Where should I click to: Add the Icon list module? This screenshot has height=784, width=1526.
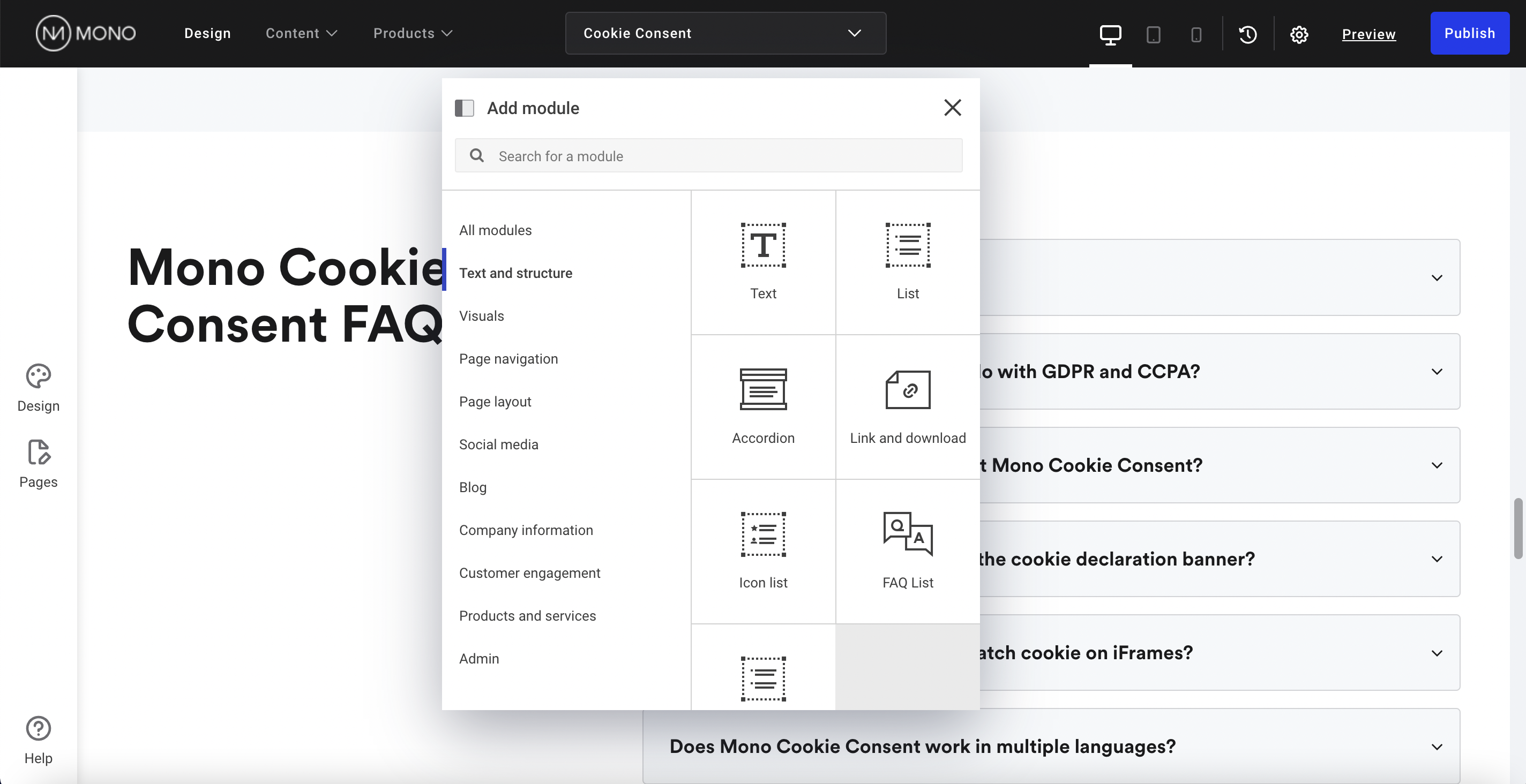point(763,551)
